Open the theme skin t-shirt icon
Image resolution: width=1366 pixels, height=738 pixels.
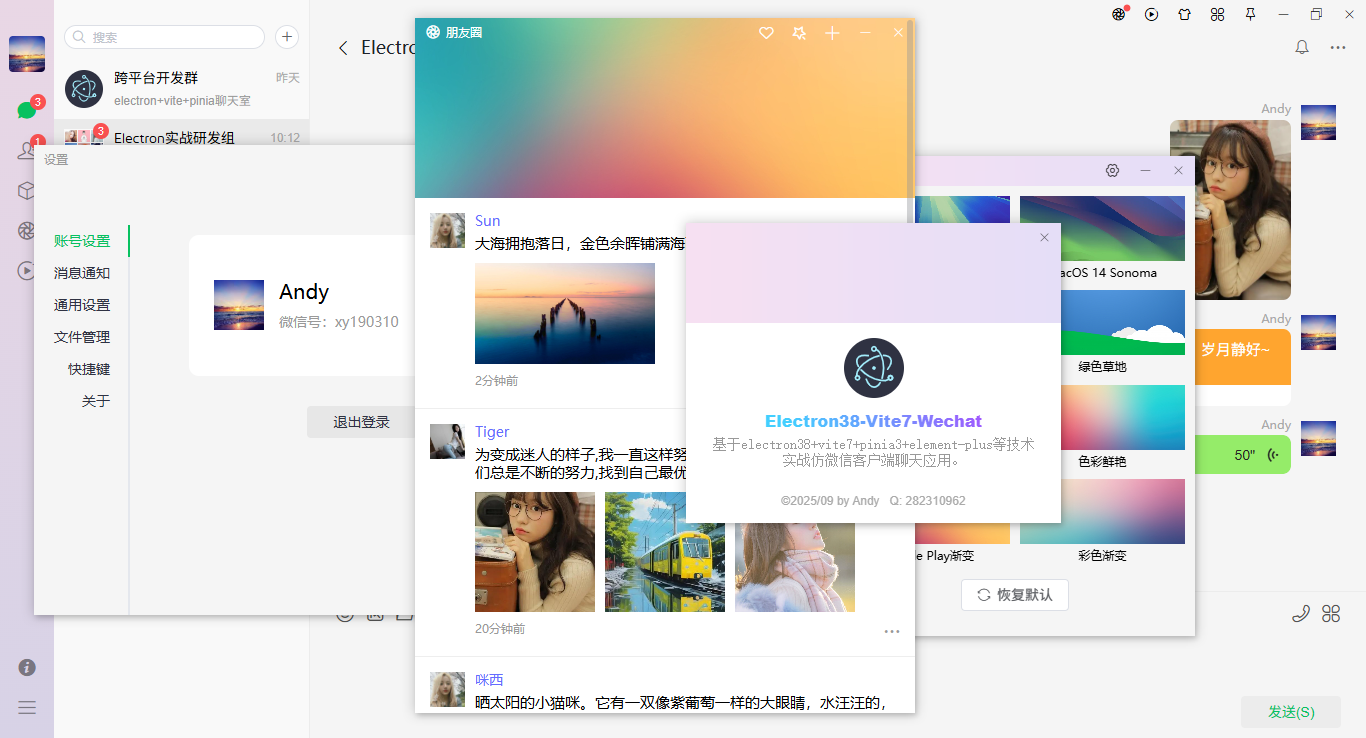[x=1184, y=14]
